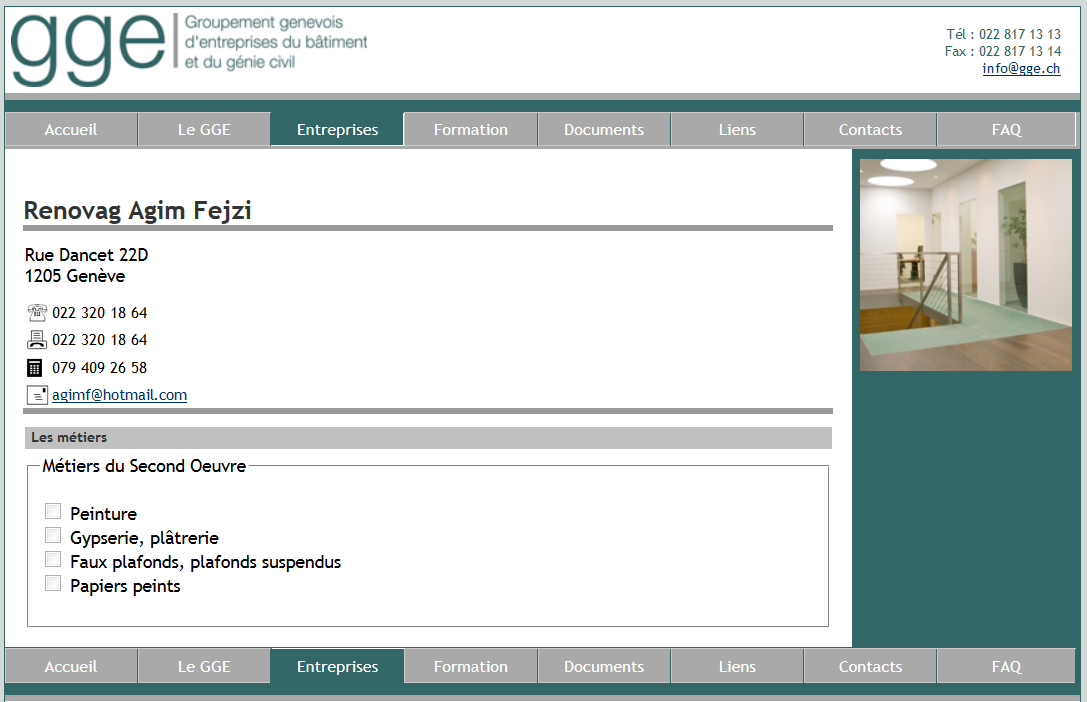Select the Formation tab in top navigation
Image resolution: width=1087 pixels, height=702 pixels.
tap(471, 130)
